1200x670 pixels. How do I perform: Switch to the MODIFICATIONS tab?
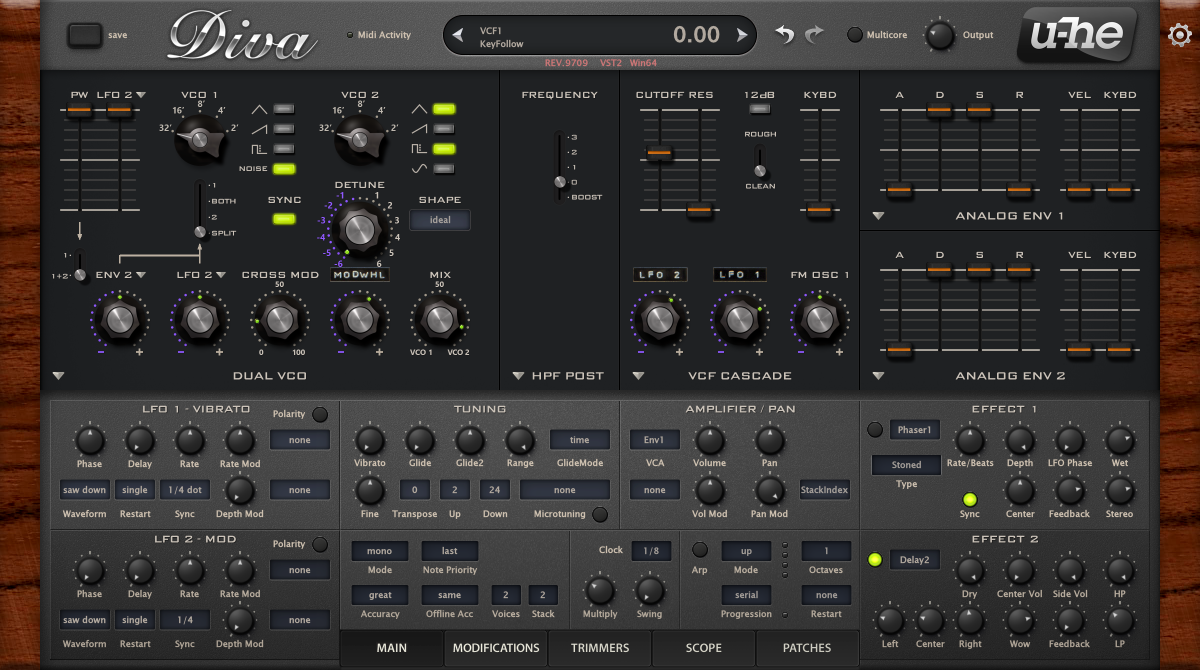(496, 648)
